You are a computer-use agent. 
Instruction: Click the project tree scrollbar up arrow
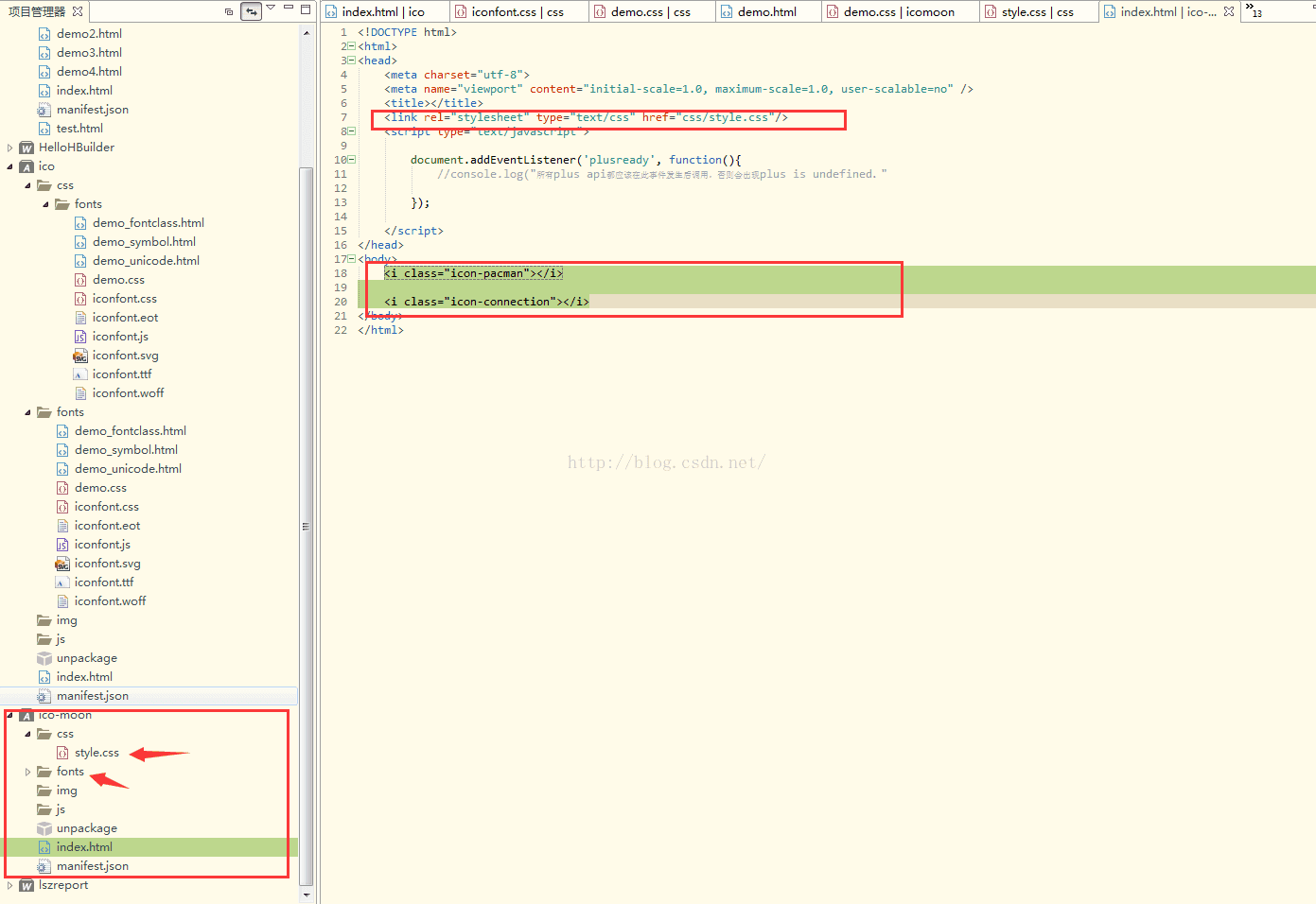(x=306, y=33)
